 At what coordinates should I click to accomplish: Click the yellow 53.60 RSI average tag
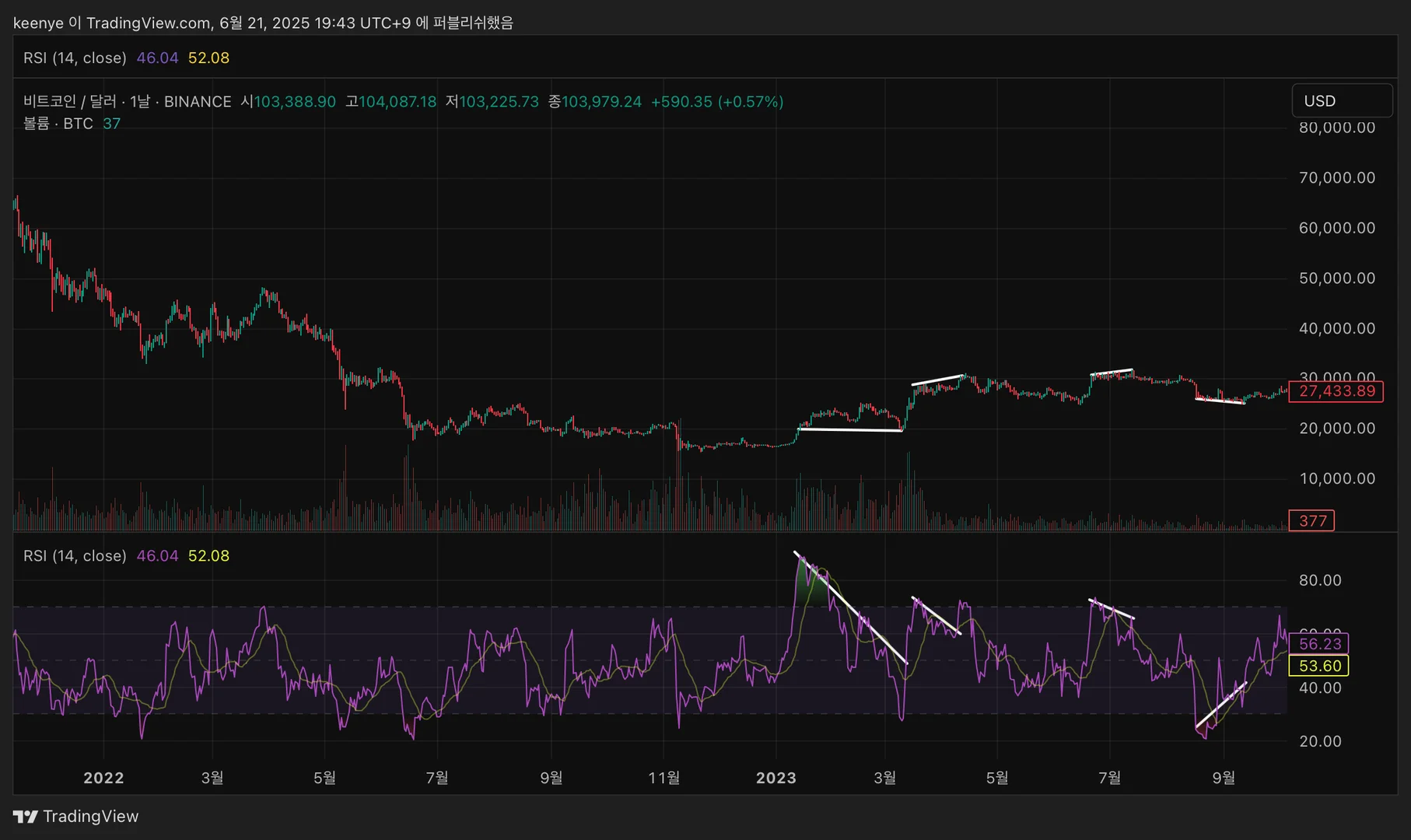1319,666
